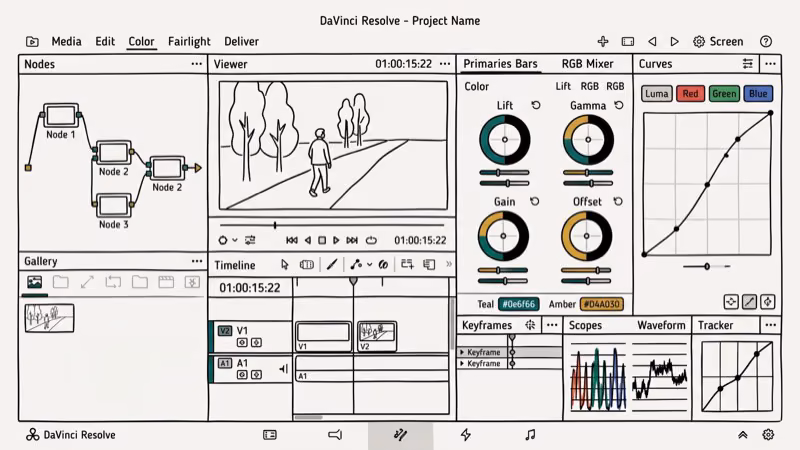Click the insert clip icon in Timeline

pyautogui.click(x=407, y=264)
